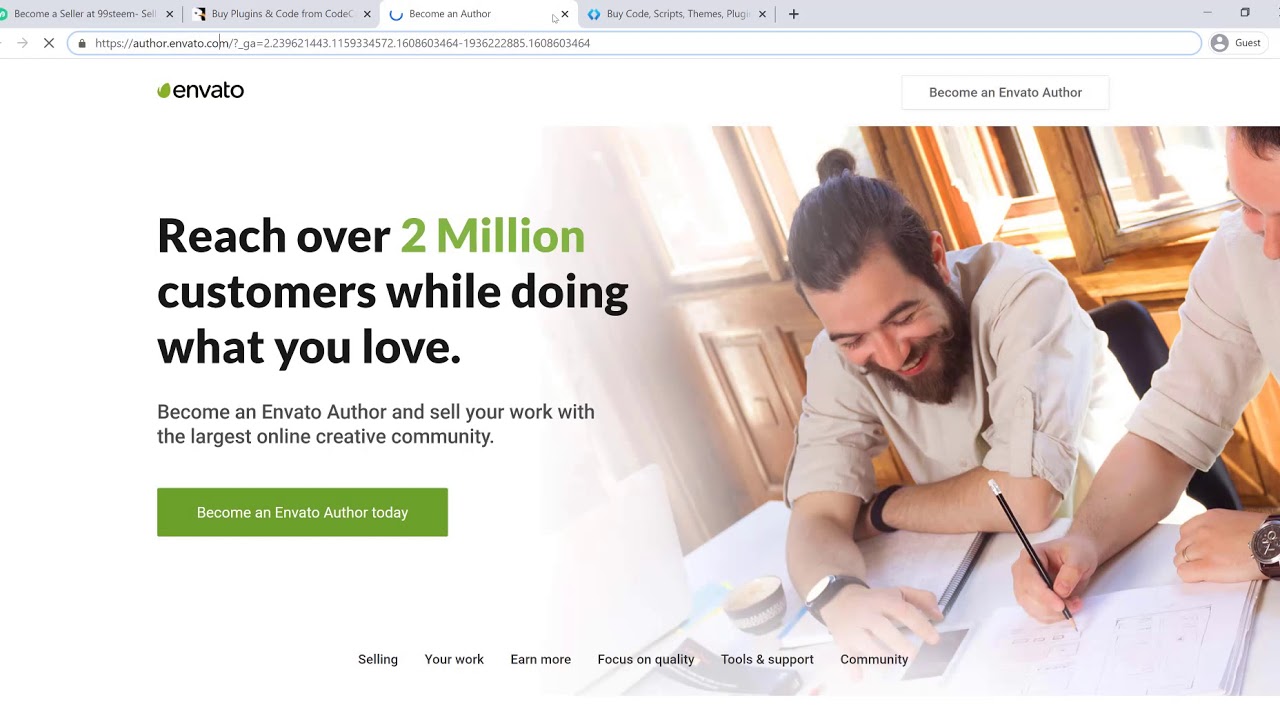Go to the Earn more section
Screen dimensions: 1280x720
(x=540, y=659)
